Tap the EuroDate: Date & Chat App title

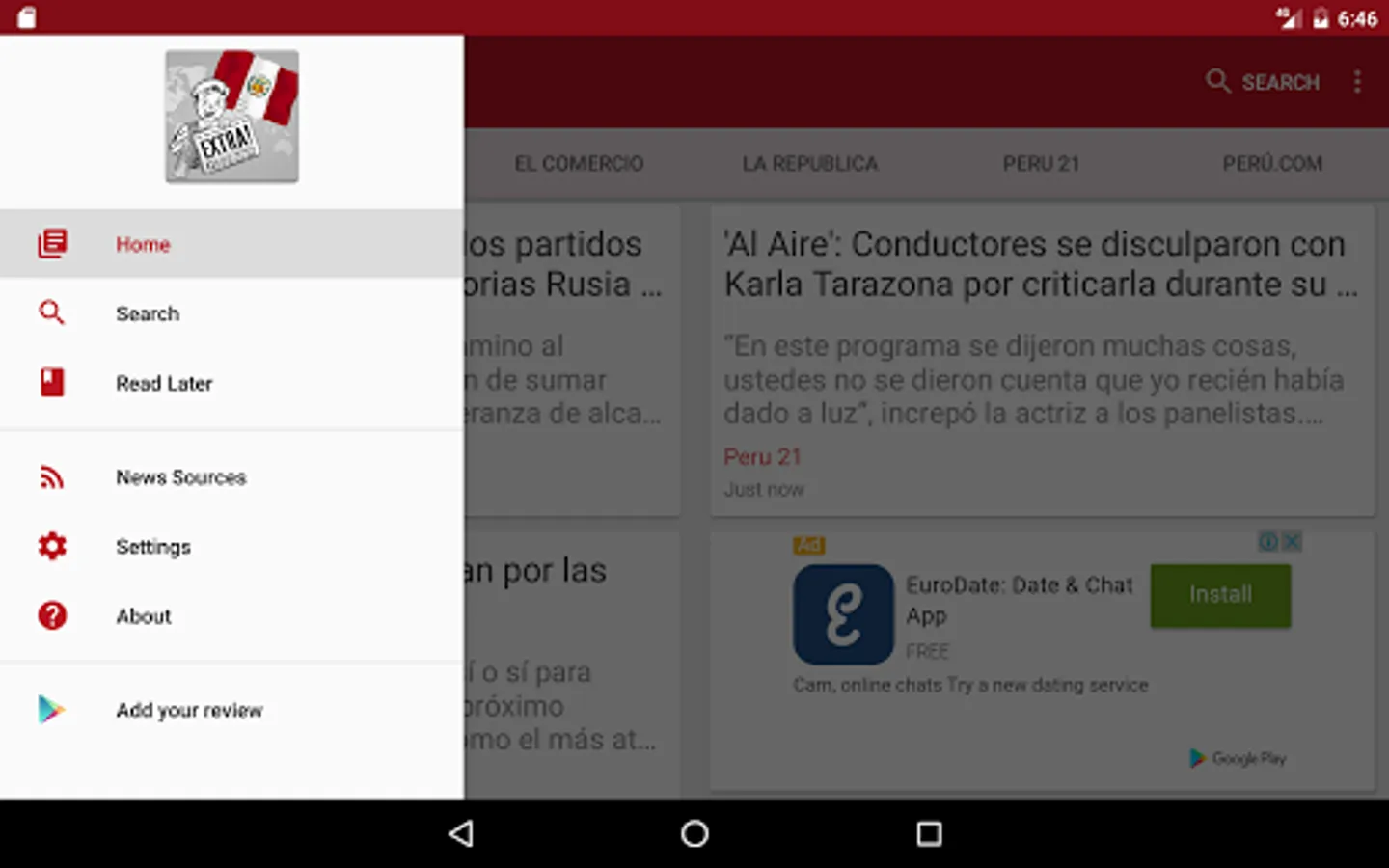pyautogui.click(x=1020, y=600)
